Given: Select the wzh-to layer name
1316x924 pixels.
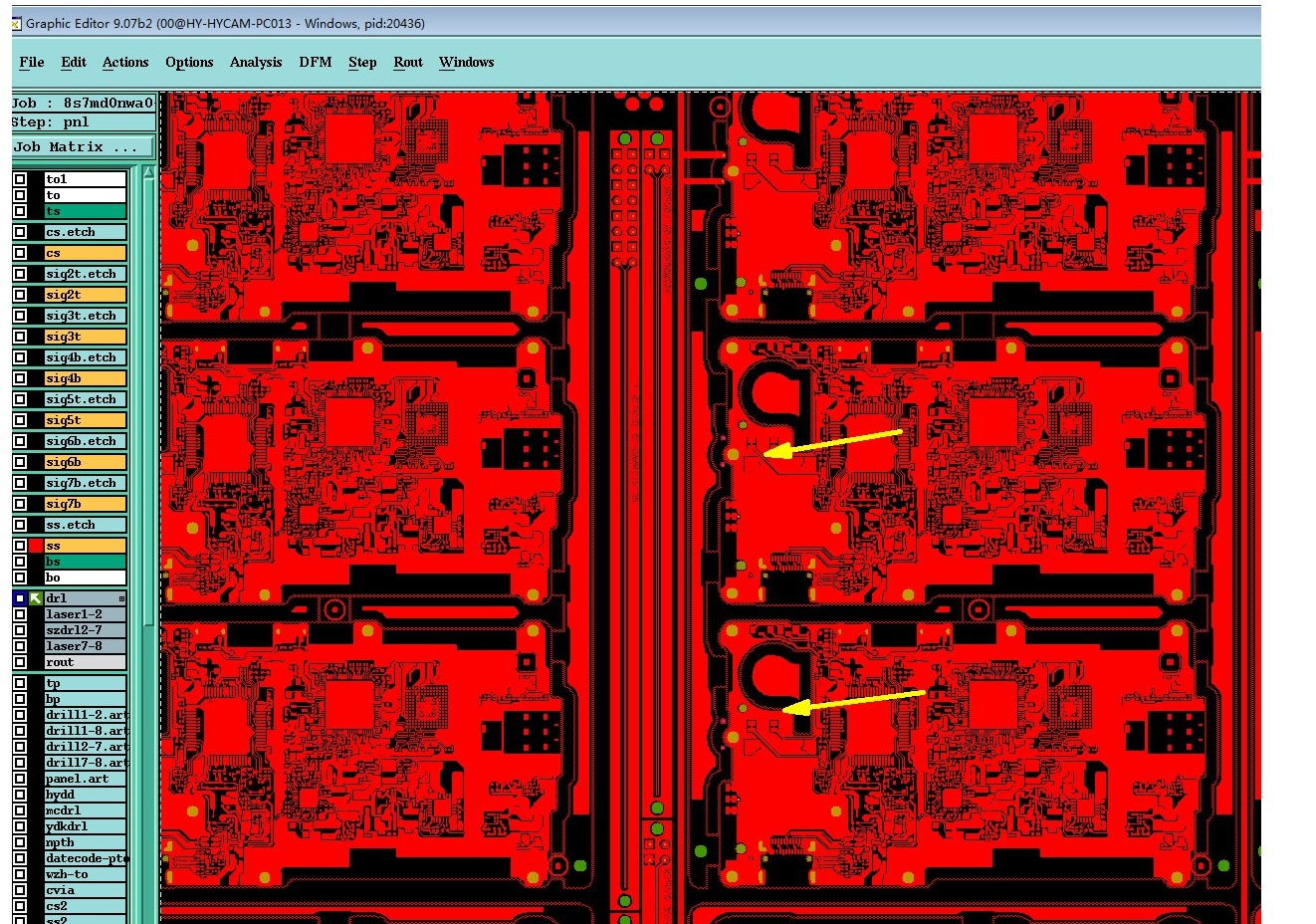Looking at the screenshot, I should pyautogui.click(x=86, y=874).
